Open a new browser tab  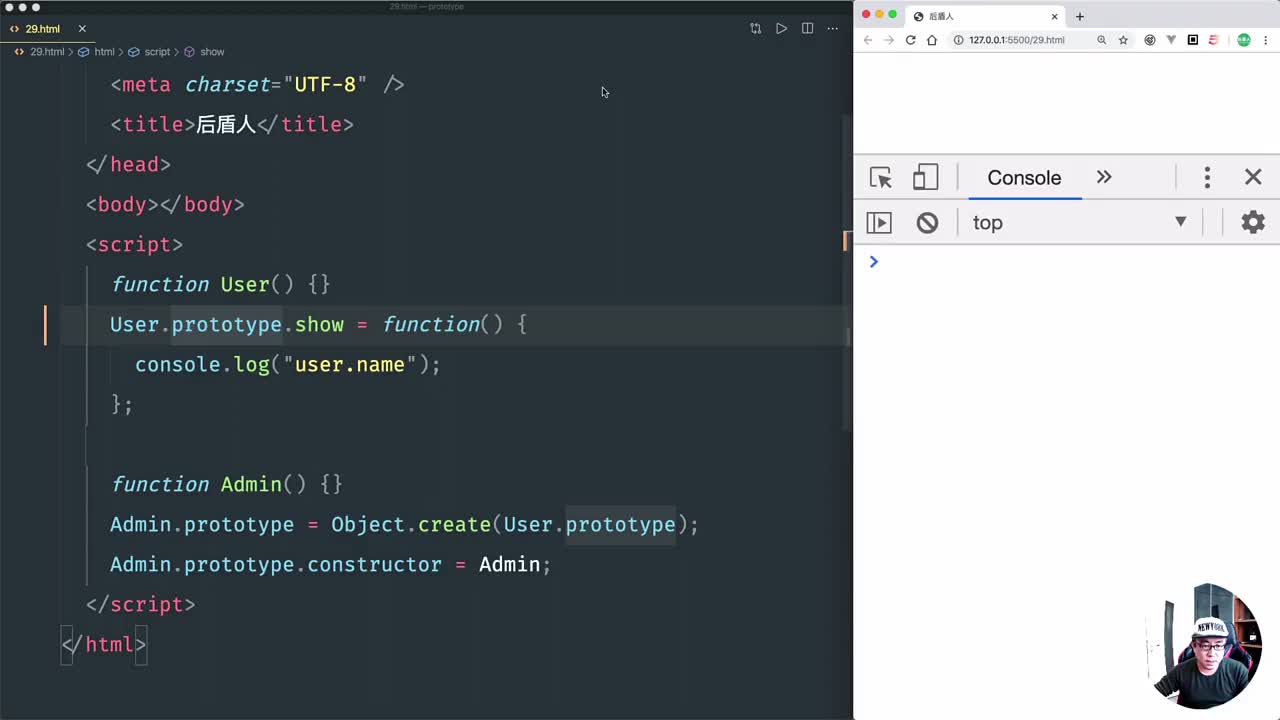1080,16
